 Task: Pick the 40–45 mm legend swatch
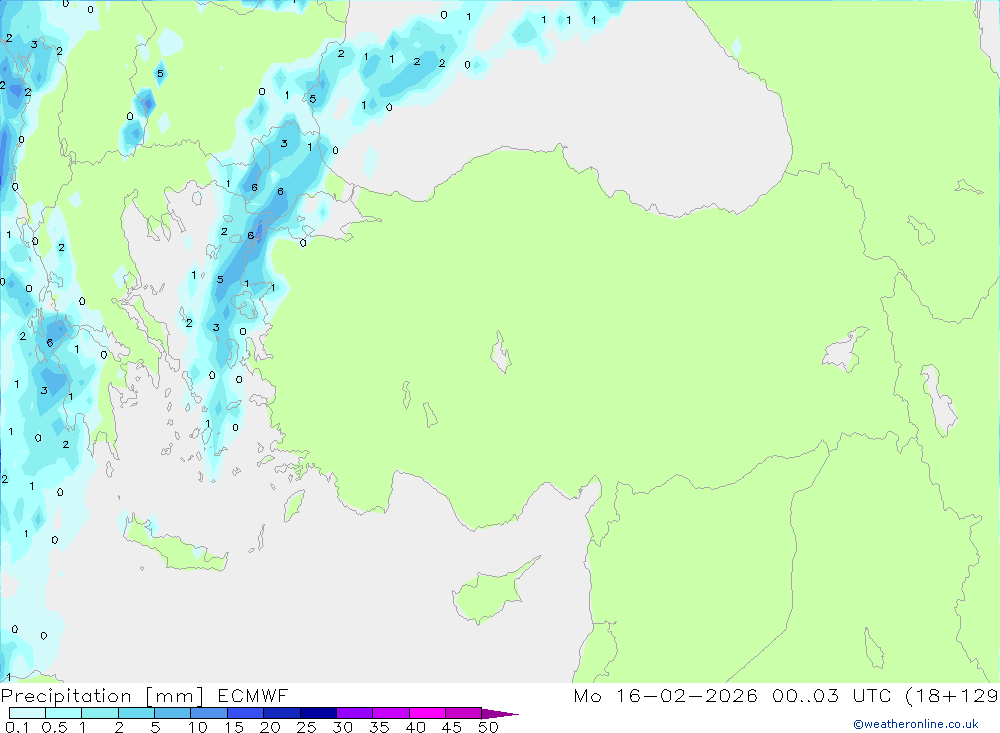click(427, 713)
